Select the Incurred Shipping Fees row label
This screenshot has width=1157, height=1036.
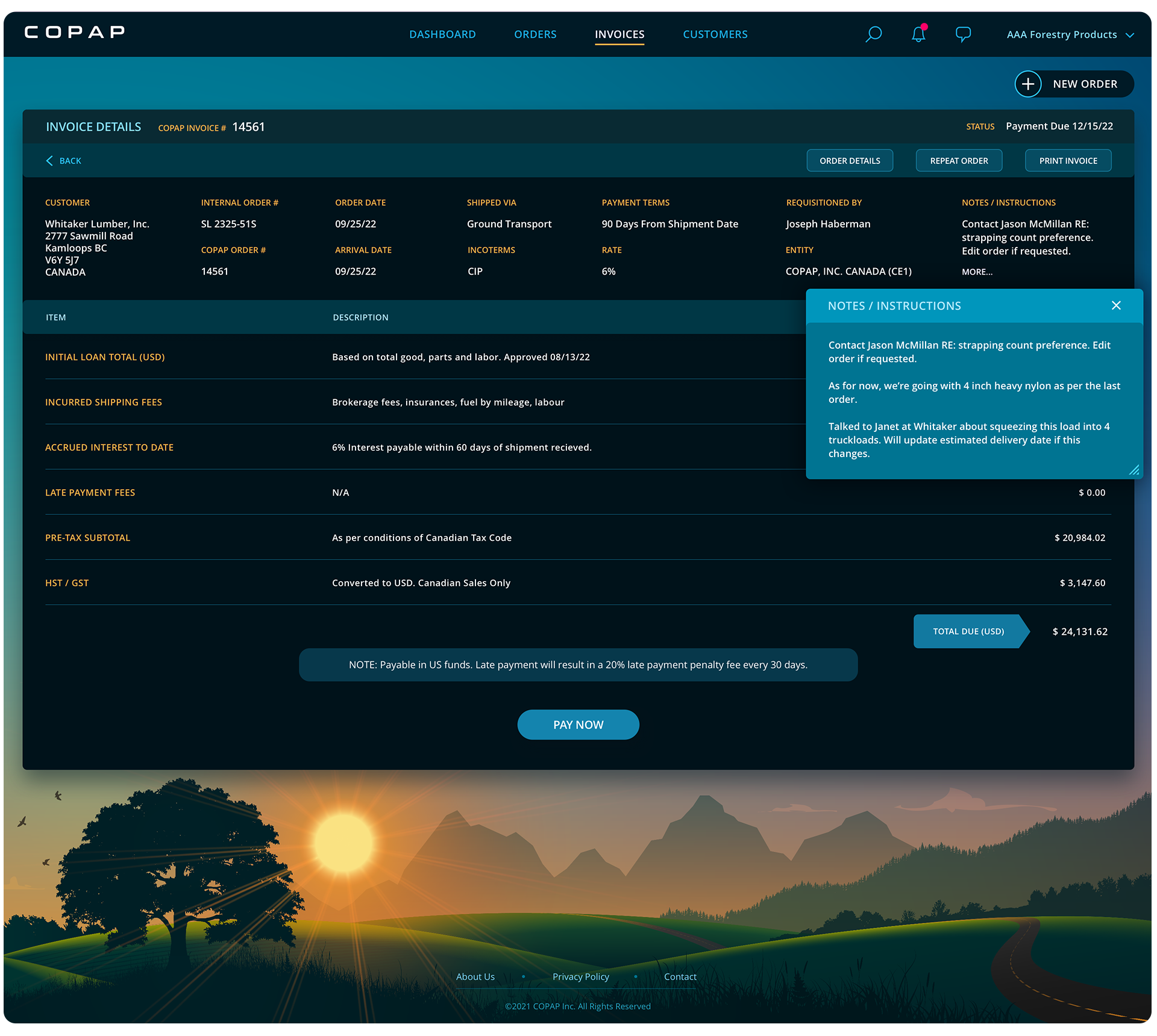coord(104,402)
